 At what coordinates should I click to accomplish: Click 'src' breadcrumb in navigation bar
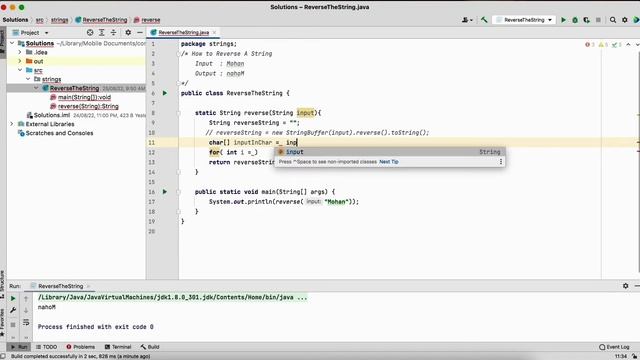40,20
